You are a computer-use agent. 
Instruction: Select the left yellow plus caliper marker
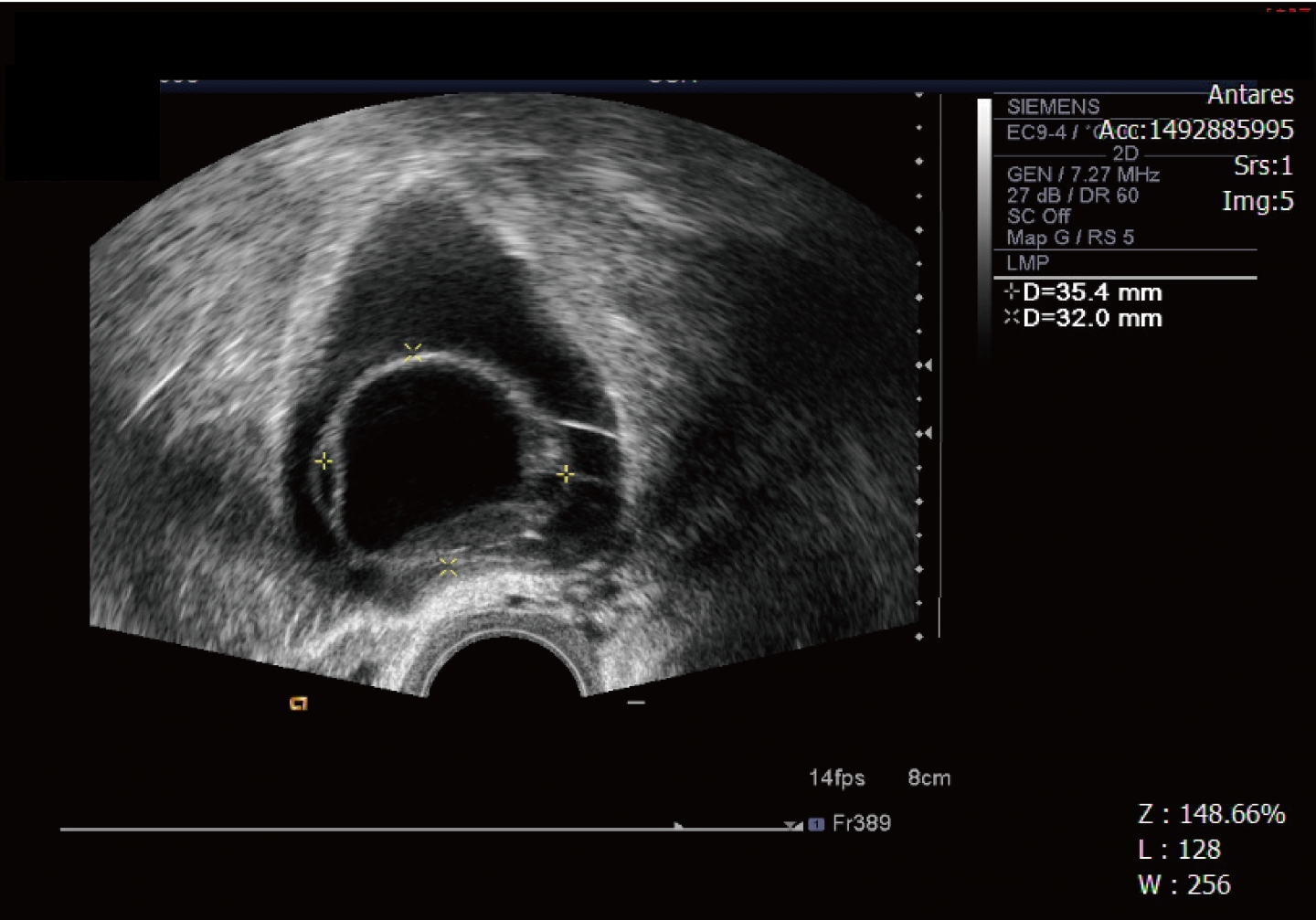point(324,461)
